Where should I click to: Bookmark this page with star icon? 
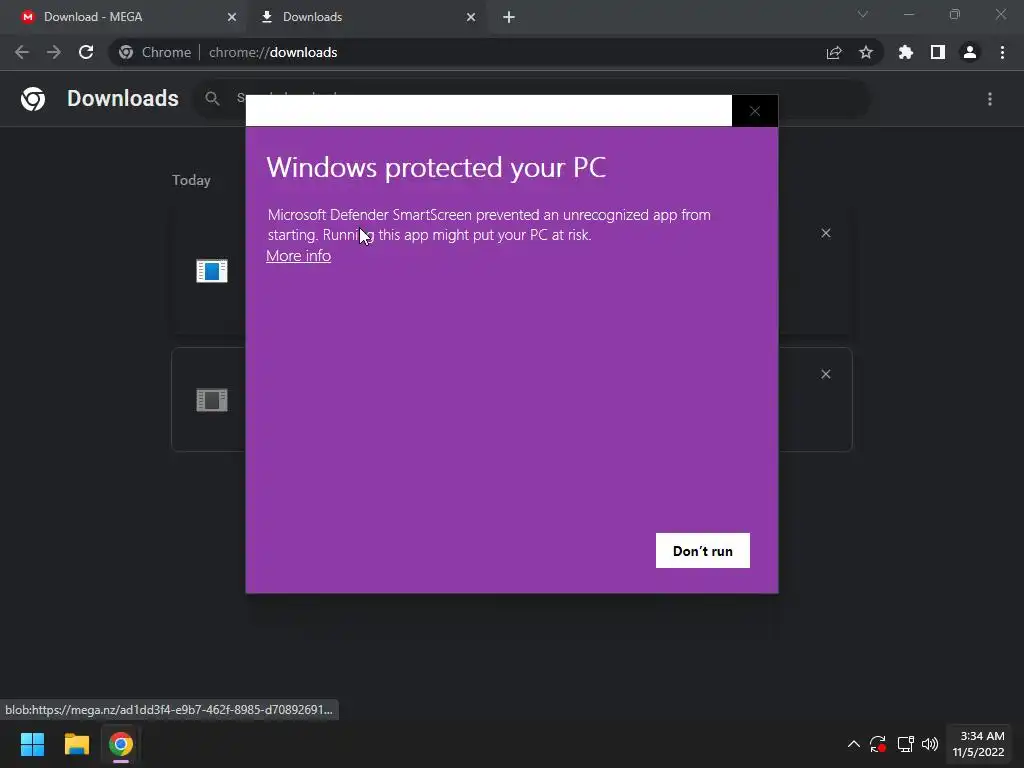point(866,52)
